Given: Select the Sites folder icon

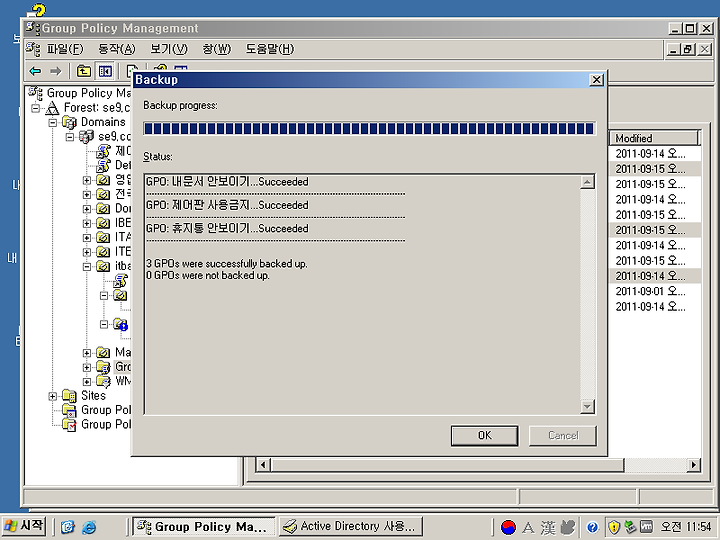Looking at the screenshot, I should coord(69,395).
